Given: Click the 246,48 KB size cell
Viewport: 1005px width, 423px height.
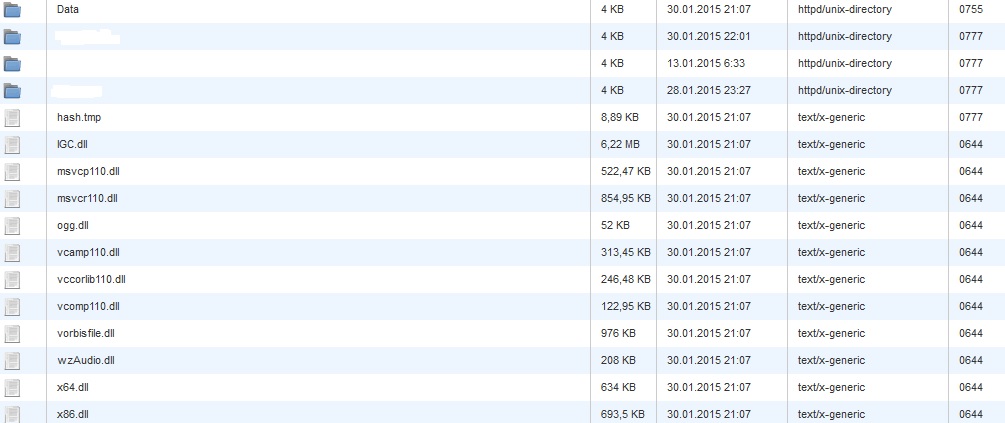Looking at the screenshot, I should [x=626, y=279].
